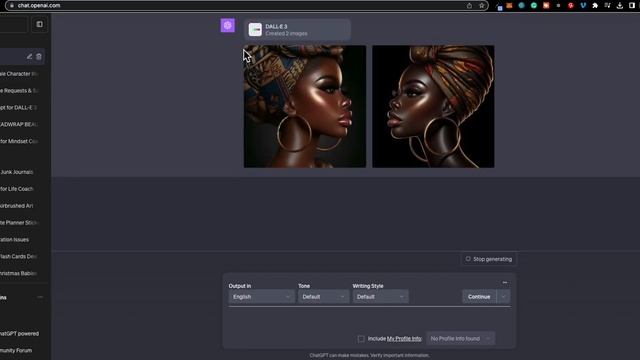Open the orange fox browser extension

pos(509,6)
